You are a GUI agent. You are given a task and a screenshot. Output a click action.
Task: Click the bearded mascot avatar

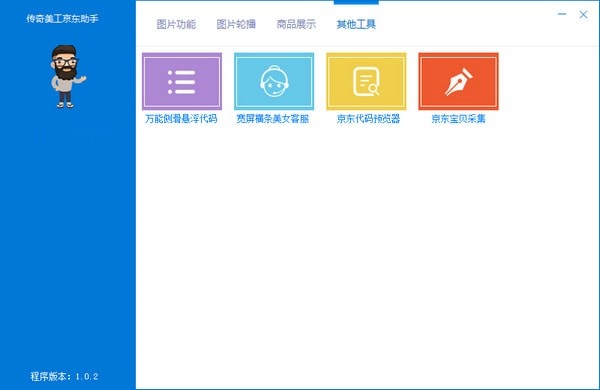tap(68, 77)
